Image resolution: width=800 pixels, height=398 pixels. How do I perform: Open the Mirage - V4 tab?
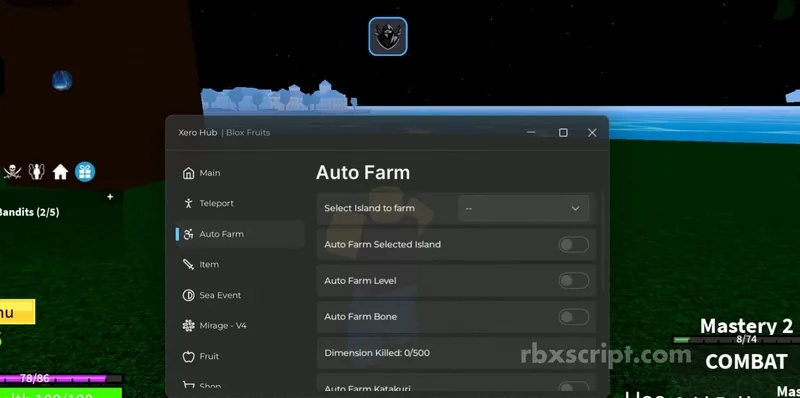[x=240, y=326]
